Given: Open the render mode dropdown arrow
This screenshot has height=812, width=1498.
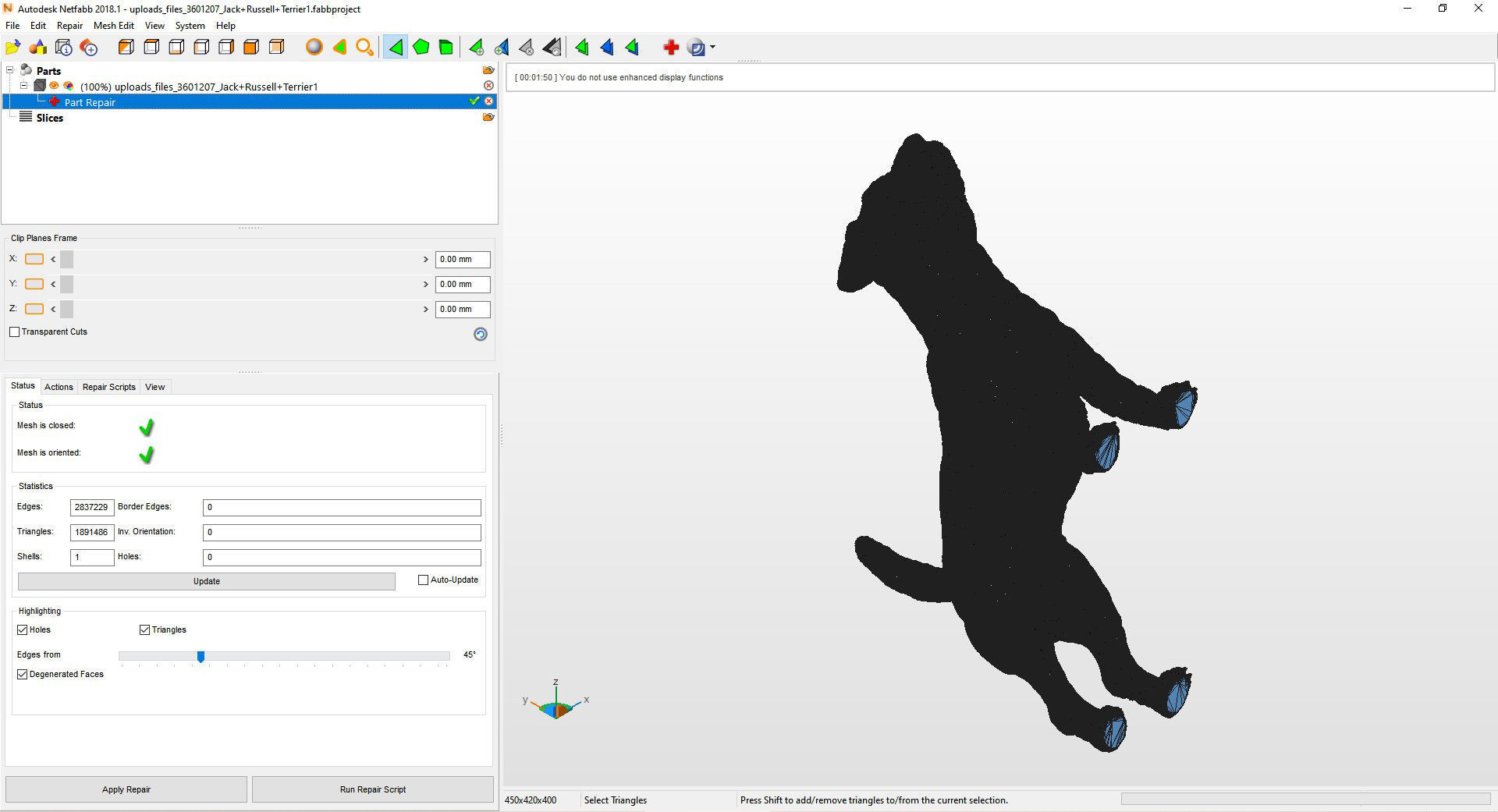Looking at the screenshot, I should (712, 48).
